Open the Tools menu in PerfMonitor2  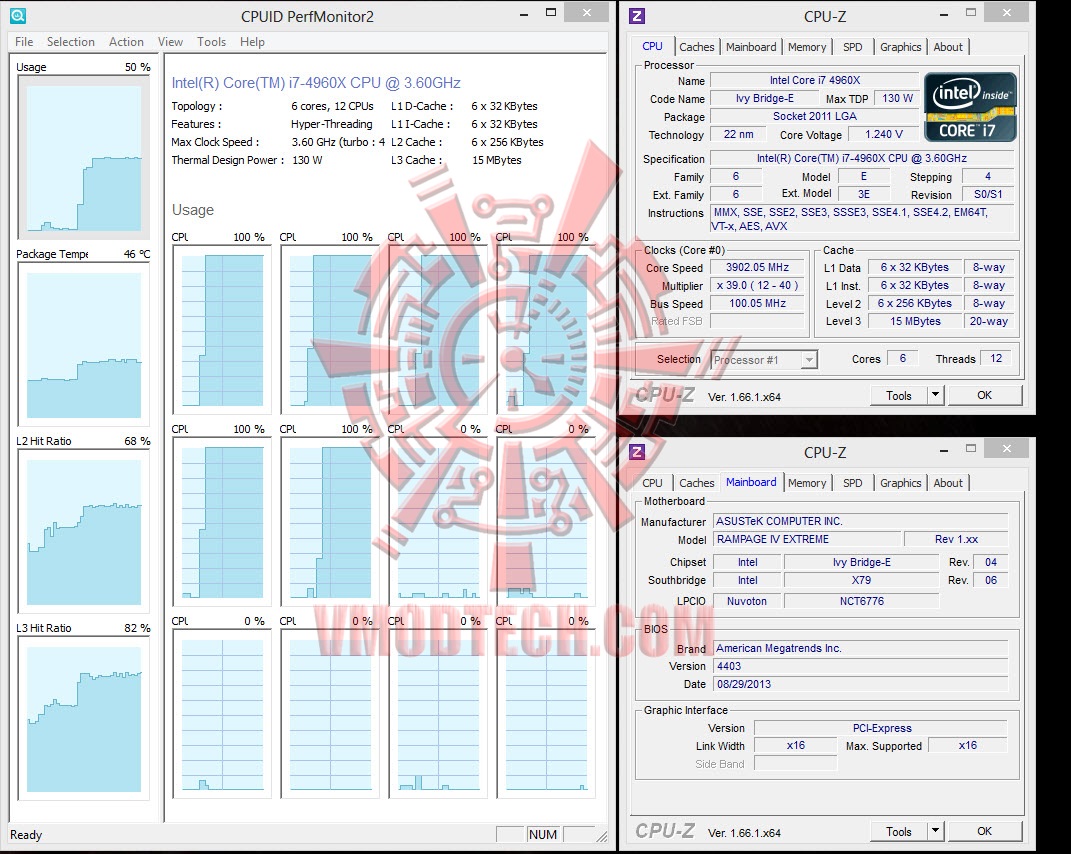click(x=211, y=42)
